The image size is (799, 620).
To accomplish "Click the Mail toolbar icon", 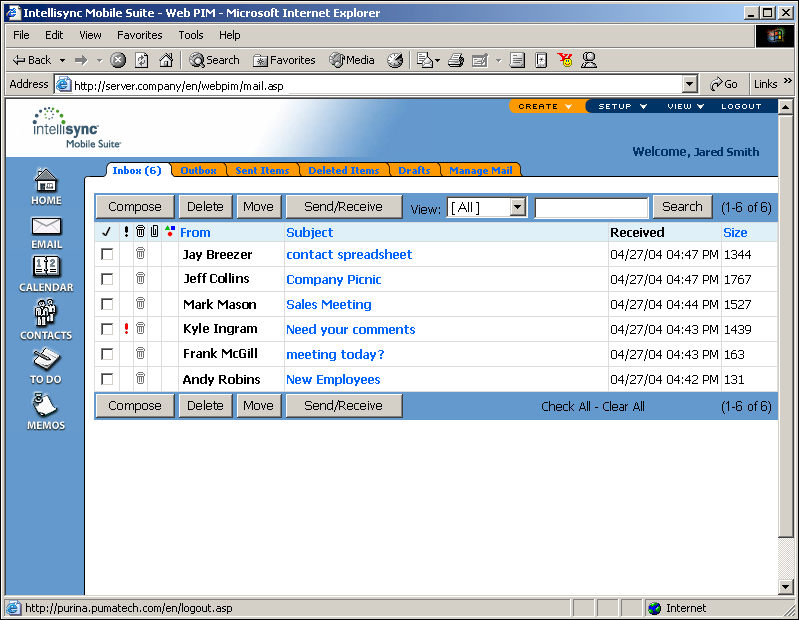I will (x=424, y=60).
